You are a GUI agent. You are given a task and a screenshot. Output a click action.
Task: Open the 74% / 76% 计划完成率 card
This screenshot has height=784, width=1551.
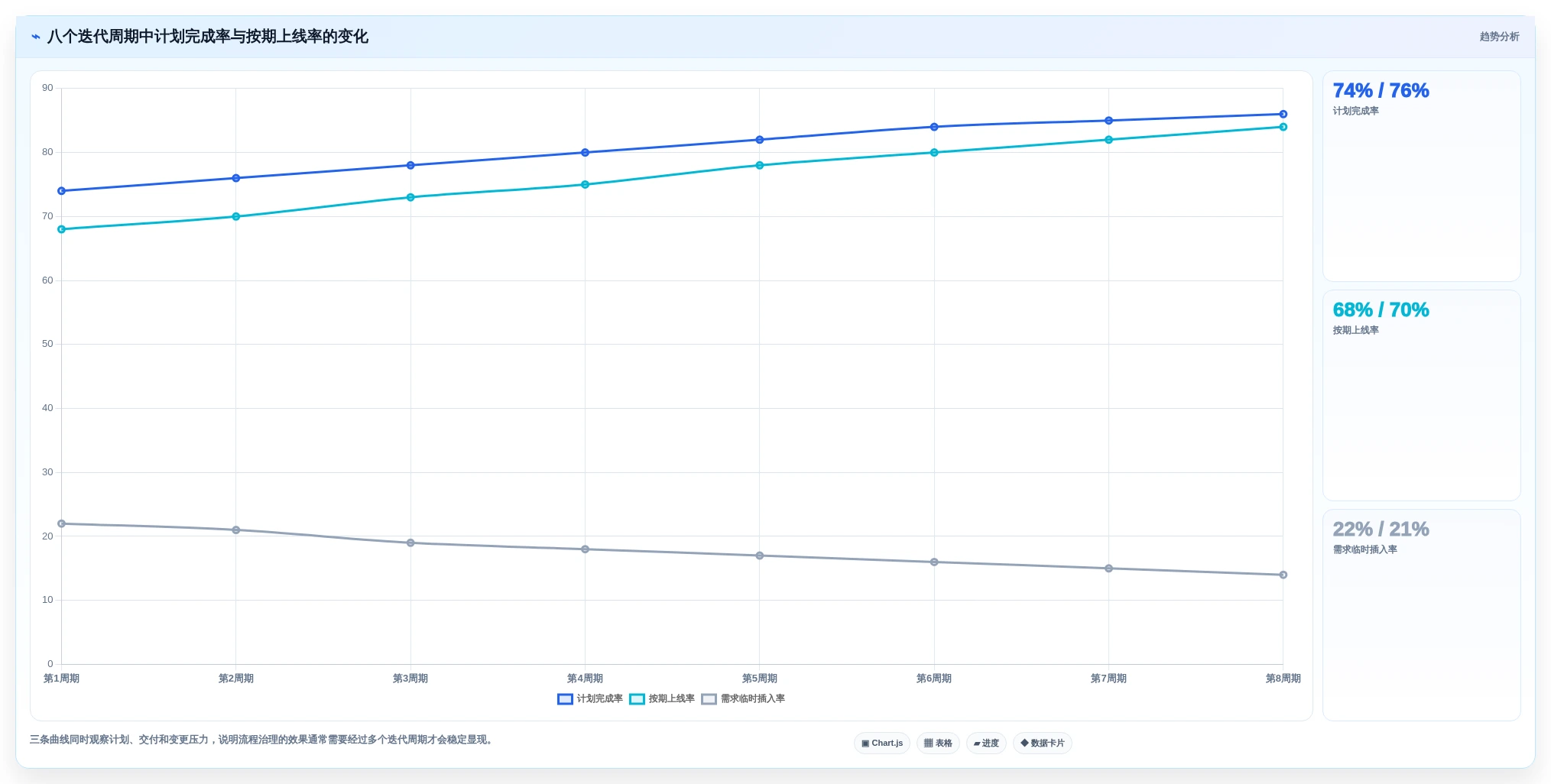(x=1421, y=177)
